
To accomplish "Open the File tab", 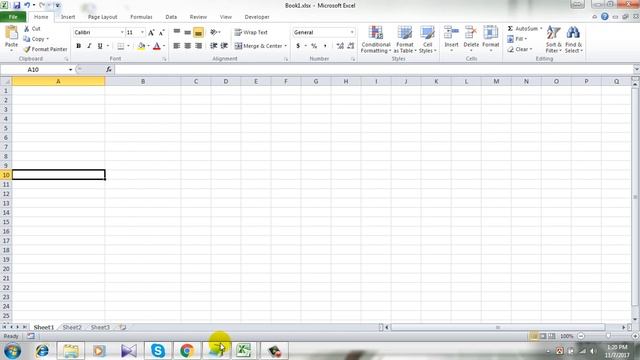I will tap(13, 17).
